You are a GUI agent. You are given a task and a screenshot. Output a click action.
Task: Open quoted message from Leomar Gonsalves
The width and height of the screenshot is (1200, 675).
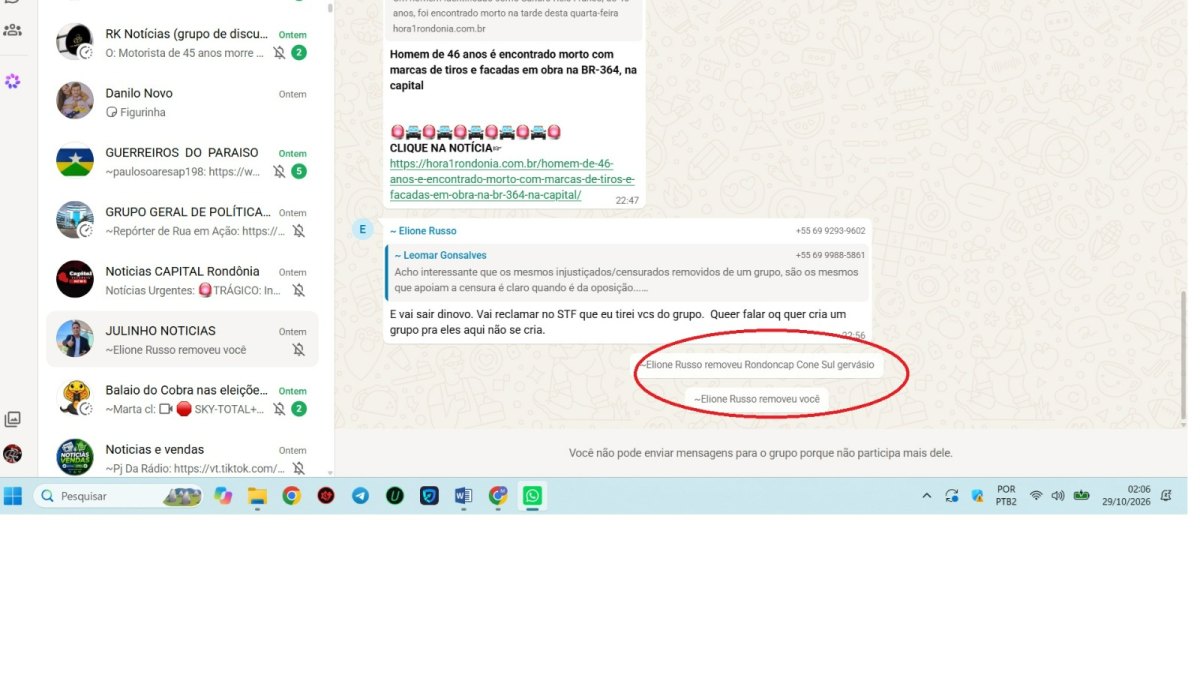tap(628, 271)
